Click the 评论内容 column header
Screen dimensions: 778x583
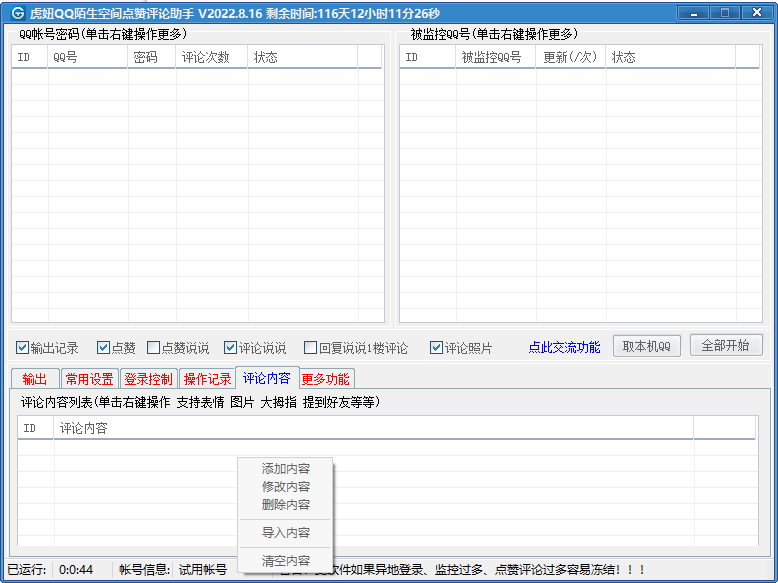pyautogui.click(x=374, y=428)
